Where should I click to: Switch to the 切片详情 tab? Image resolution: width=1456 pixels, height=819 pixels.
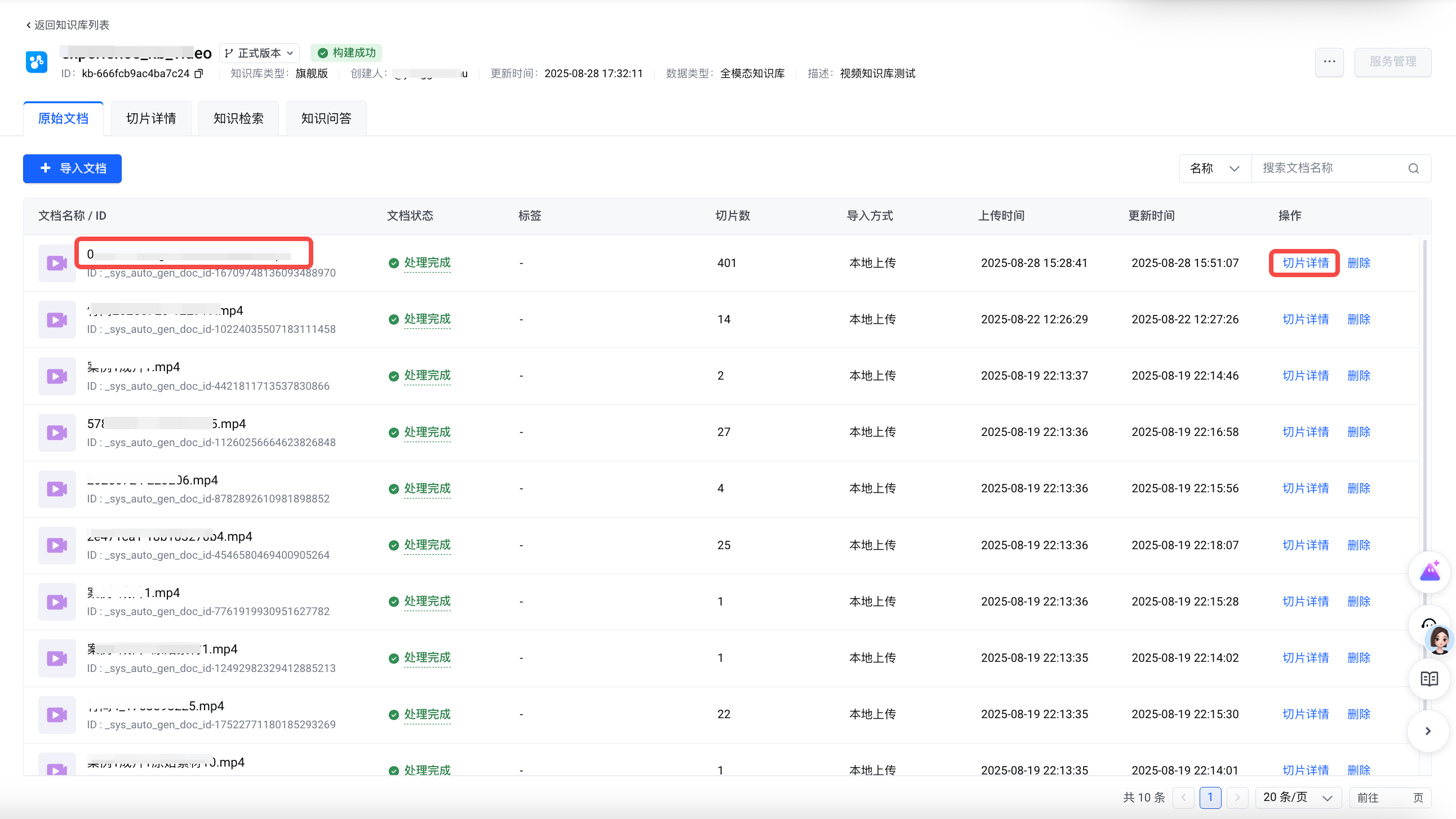151,119
